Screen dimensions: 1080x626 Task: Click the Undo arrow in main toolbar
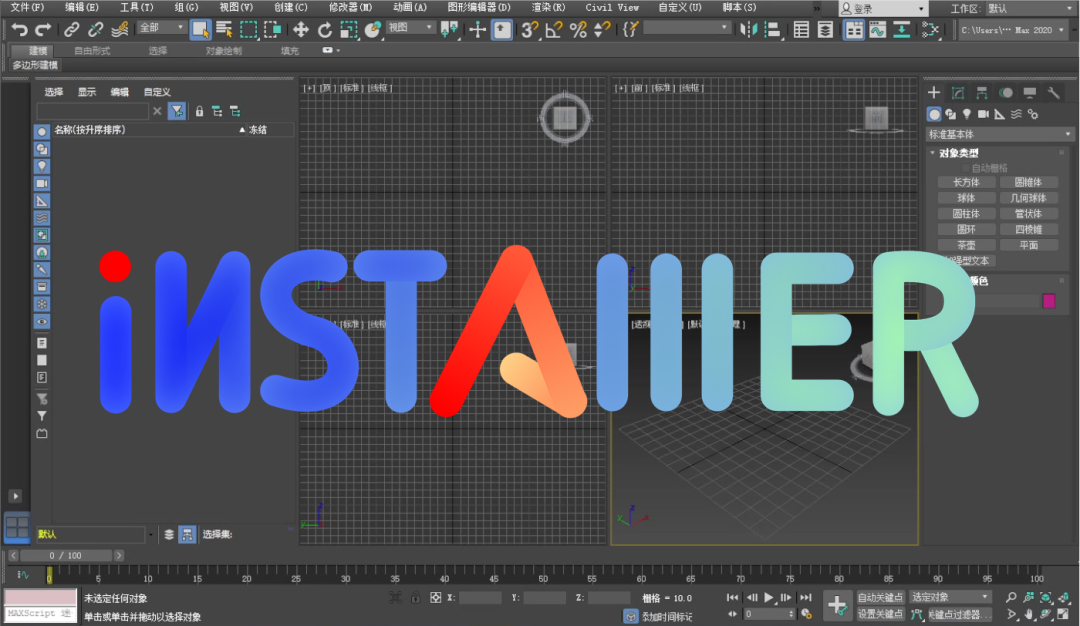tap(19, 30)
